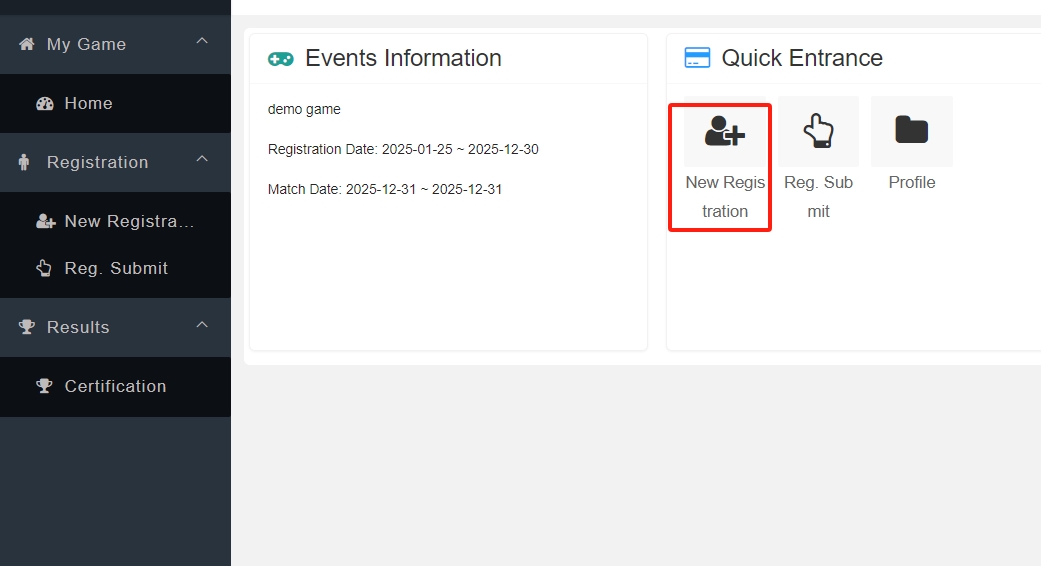Click the Reg. Submit hand icon tile
The image size is (1041, 566).
click(818, 131)
